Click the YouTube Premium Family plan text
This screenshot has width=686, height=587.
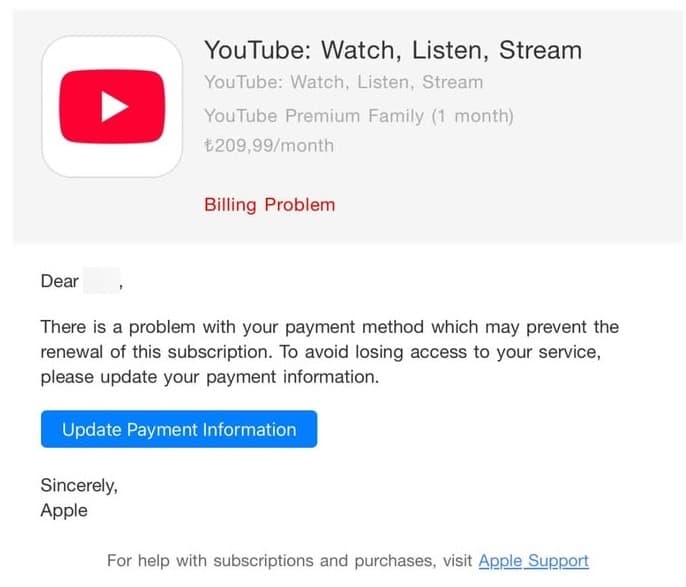pyautogui.click(x=359, y=116)
